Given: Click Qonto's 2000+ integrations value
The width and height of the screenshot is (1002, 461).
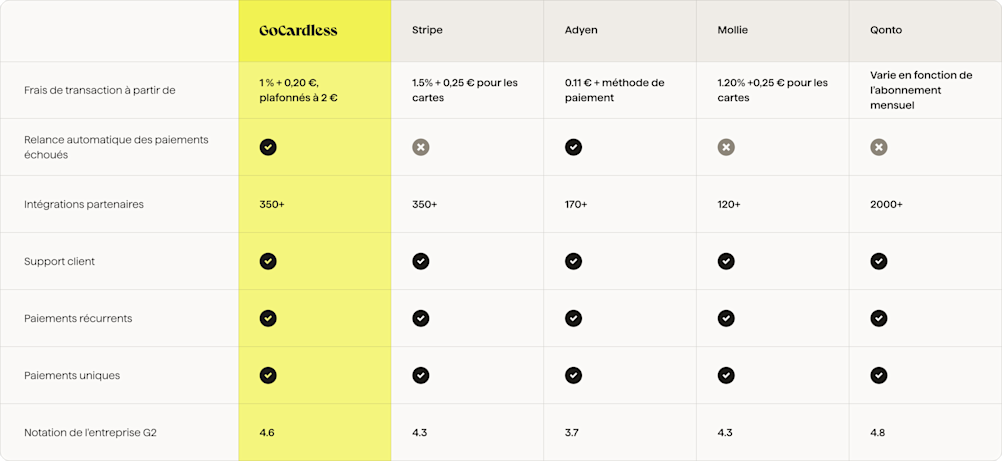Looking at the screenshot, I should click(x=886, y=204).
